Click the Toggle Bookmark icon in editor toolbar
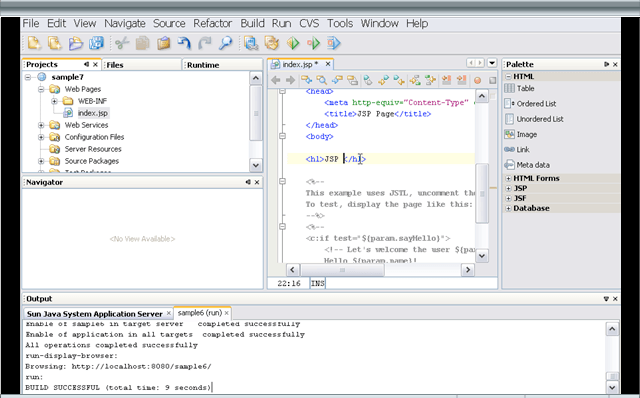640x398 pixels. [368, 80]
